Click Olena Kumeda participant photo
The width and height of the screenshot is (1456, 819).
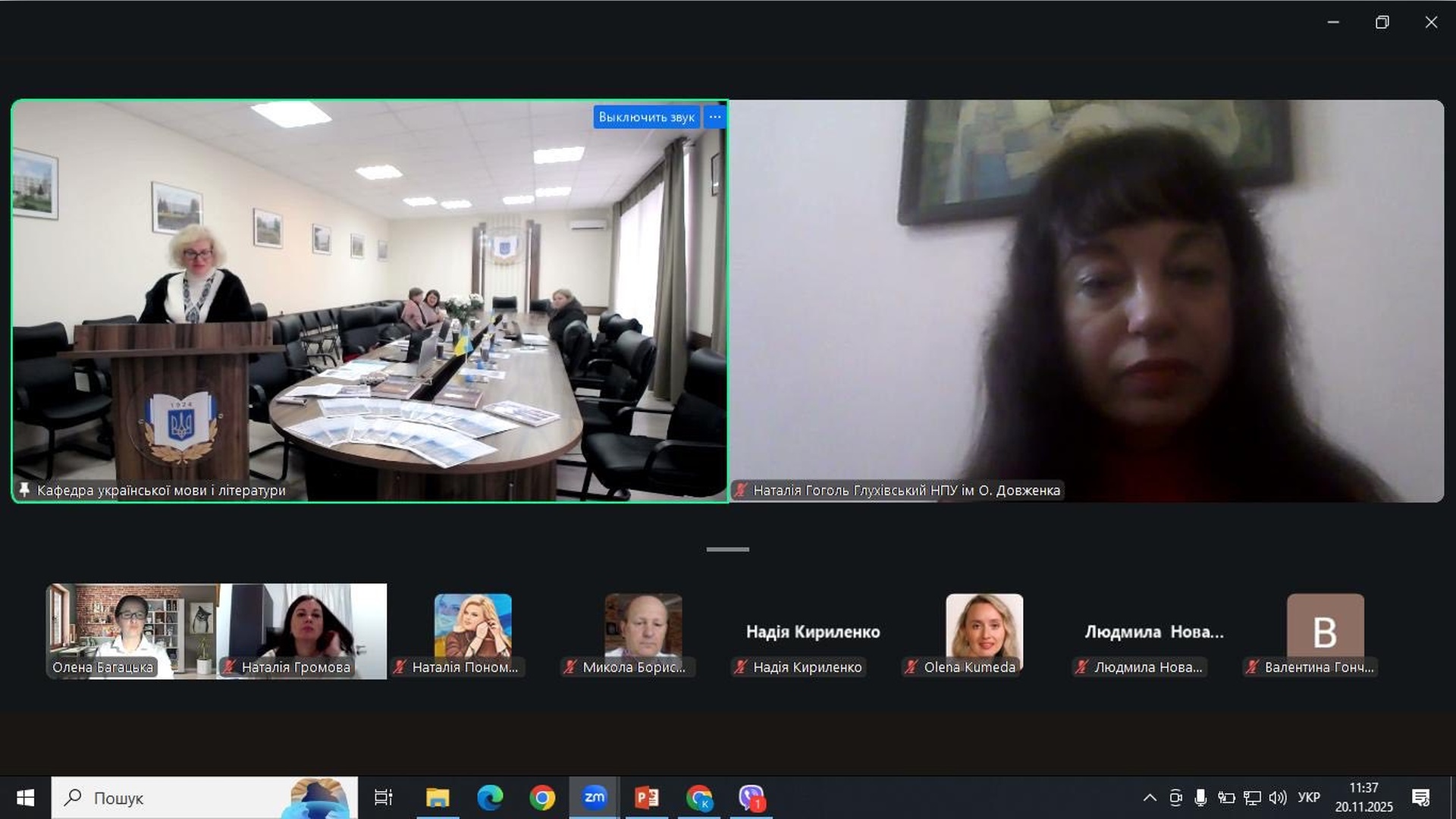[x=984, y=625]
